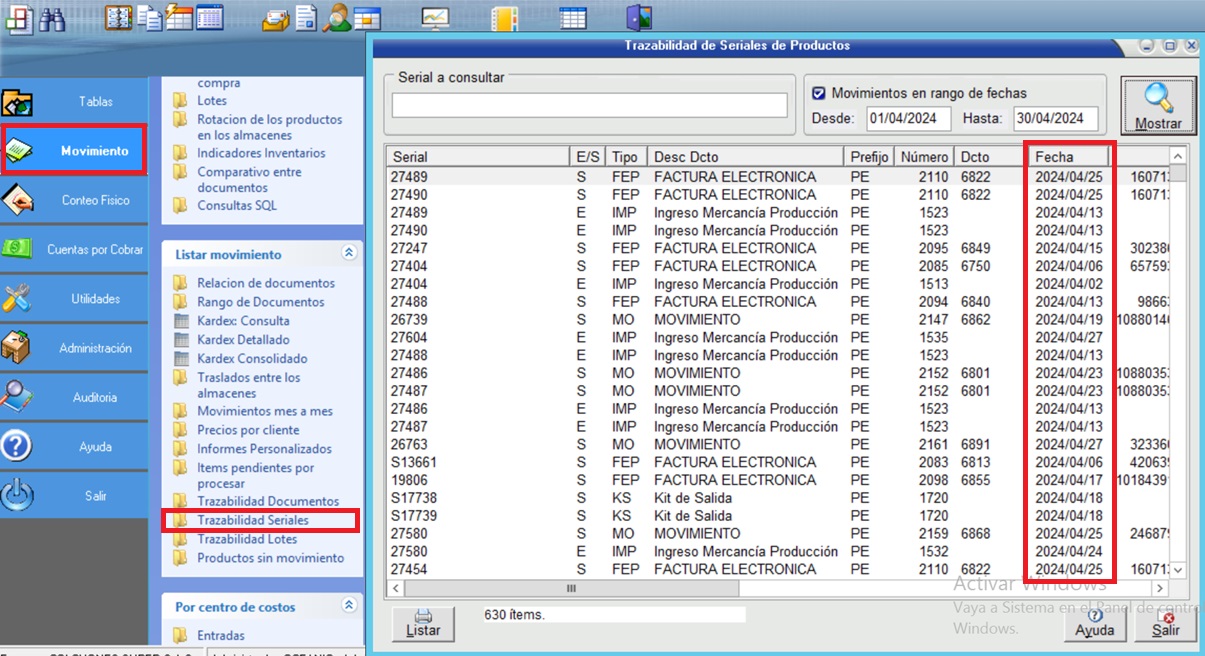Screen dimensions: 1205x656
Task: Collapse the Listar movimiento section
Action: point(348,254)
